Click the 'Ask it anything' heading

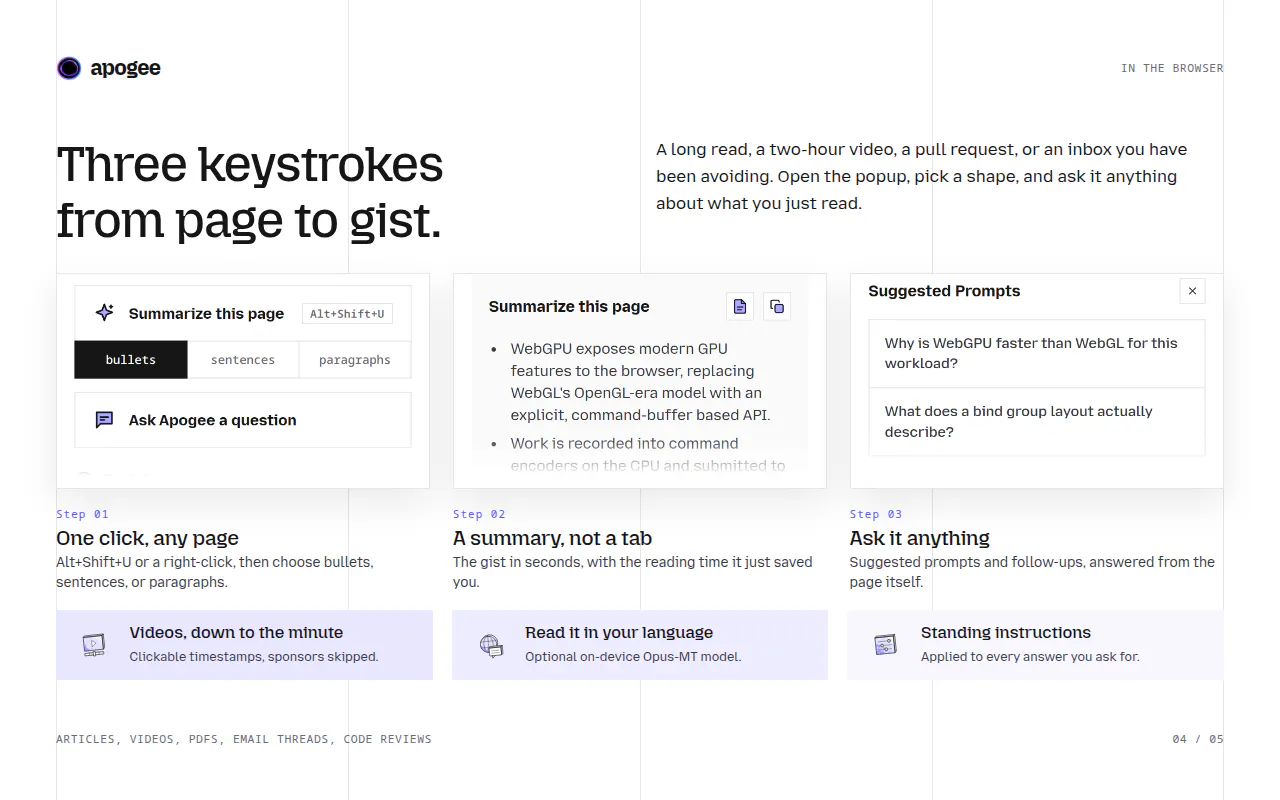(x=920, y=538)
